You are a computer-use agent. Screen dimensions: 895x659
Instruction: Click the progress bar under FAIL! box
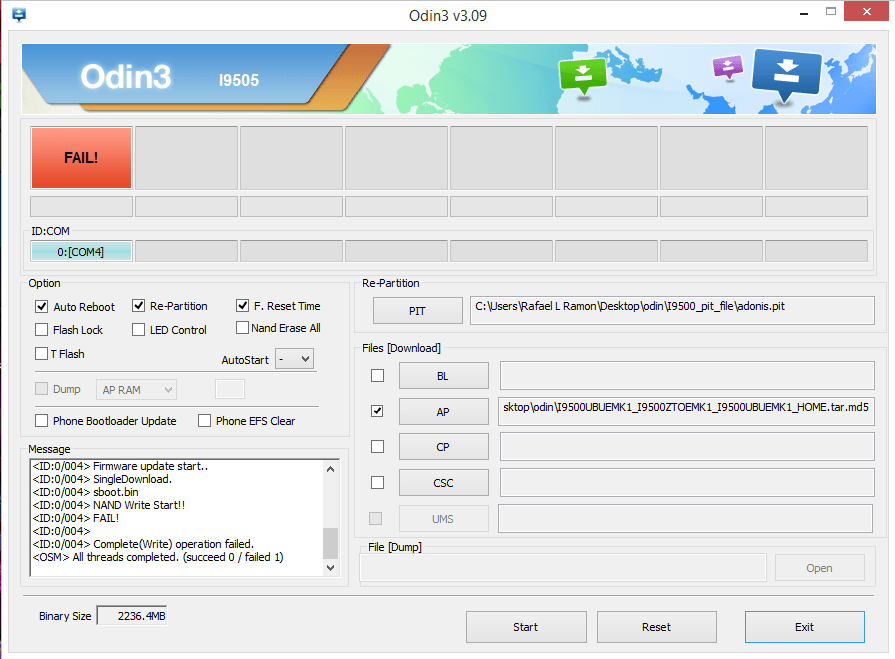[81, 207]
